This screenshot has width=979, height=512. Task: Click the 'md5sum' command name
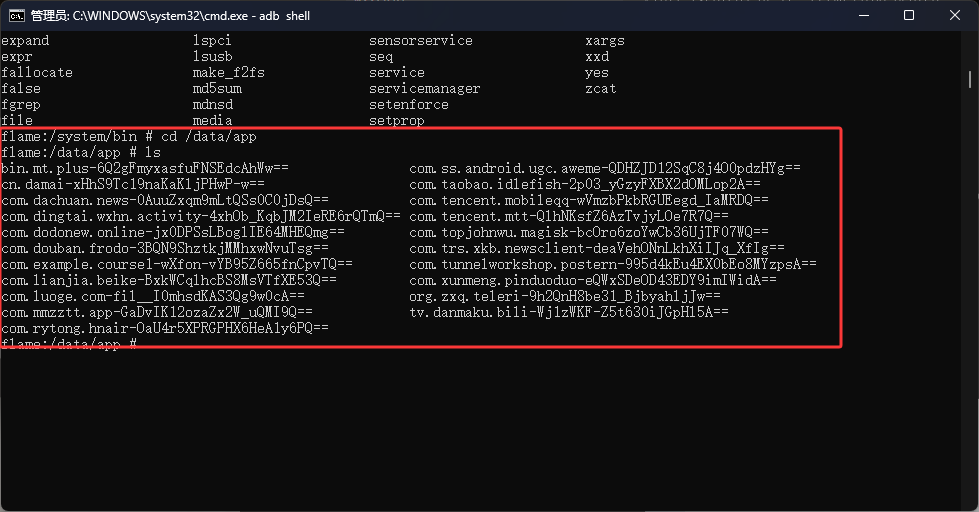[217, 89]
